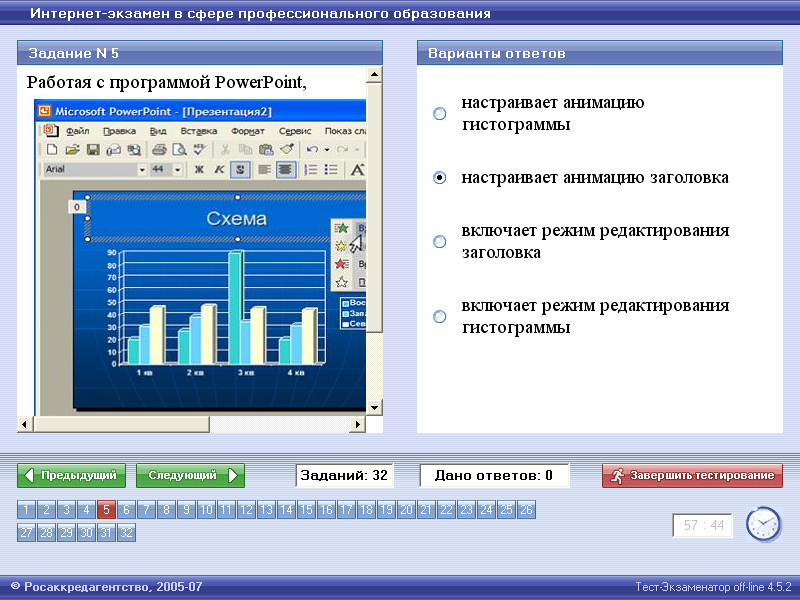Click Завершить тестирование button
Viewport: 800px width, 600px height.
pos(692,476)
